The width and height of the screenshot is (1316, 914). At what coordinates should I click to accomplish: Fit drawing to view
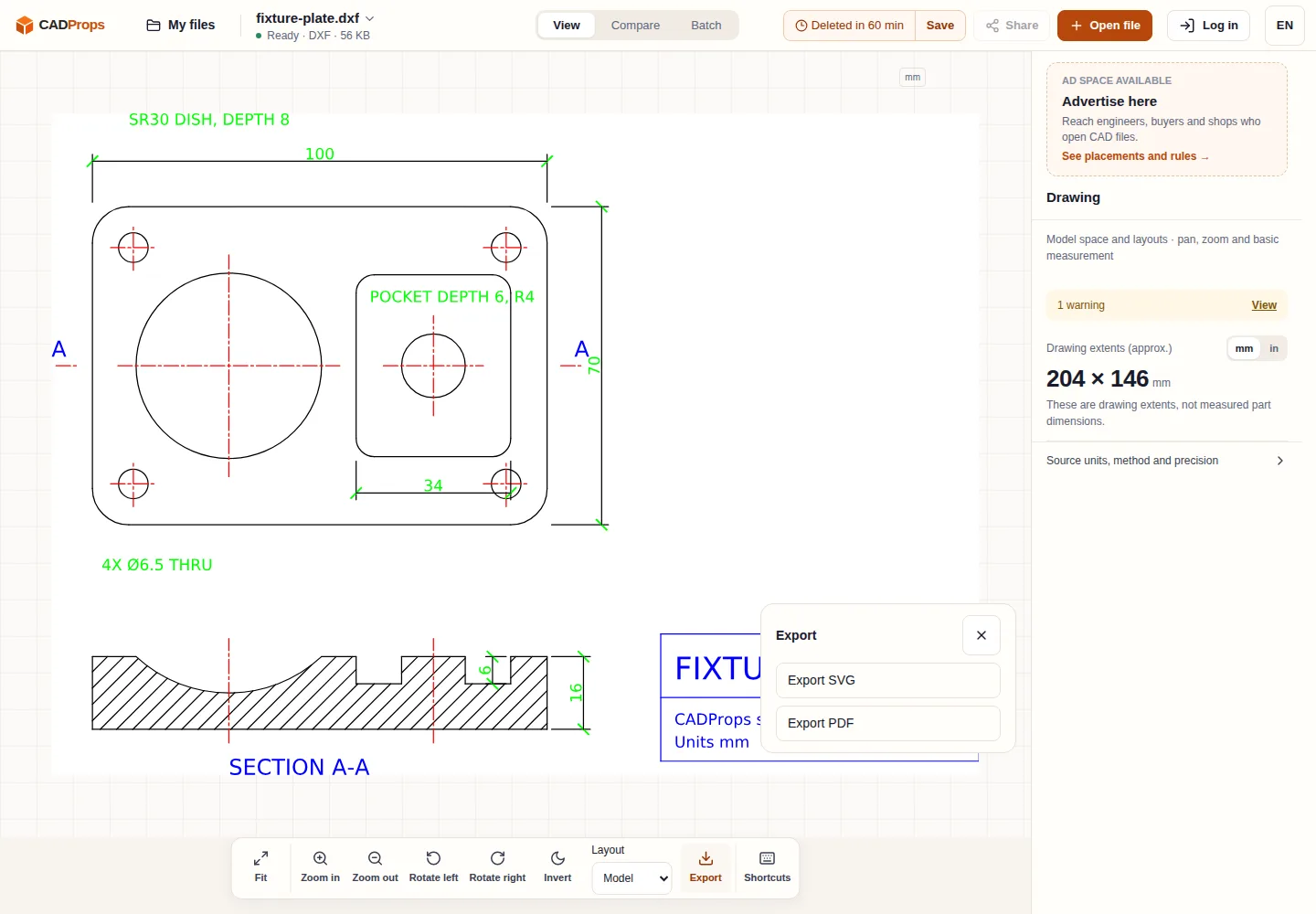point(260,866)
